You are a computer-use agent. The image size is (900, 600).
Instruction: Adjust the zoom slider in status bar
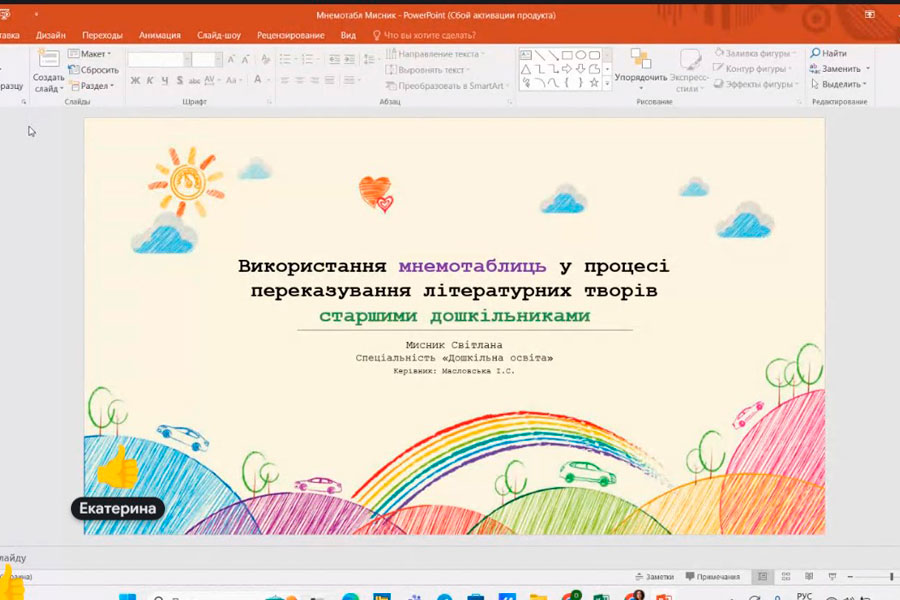pyautogui.click(x=891, y=577)
